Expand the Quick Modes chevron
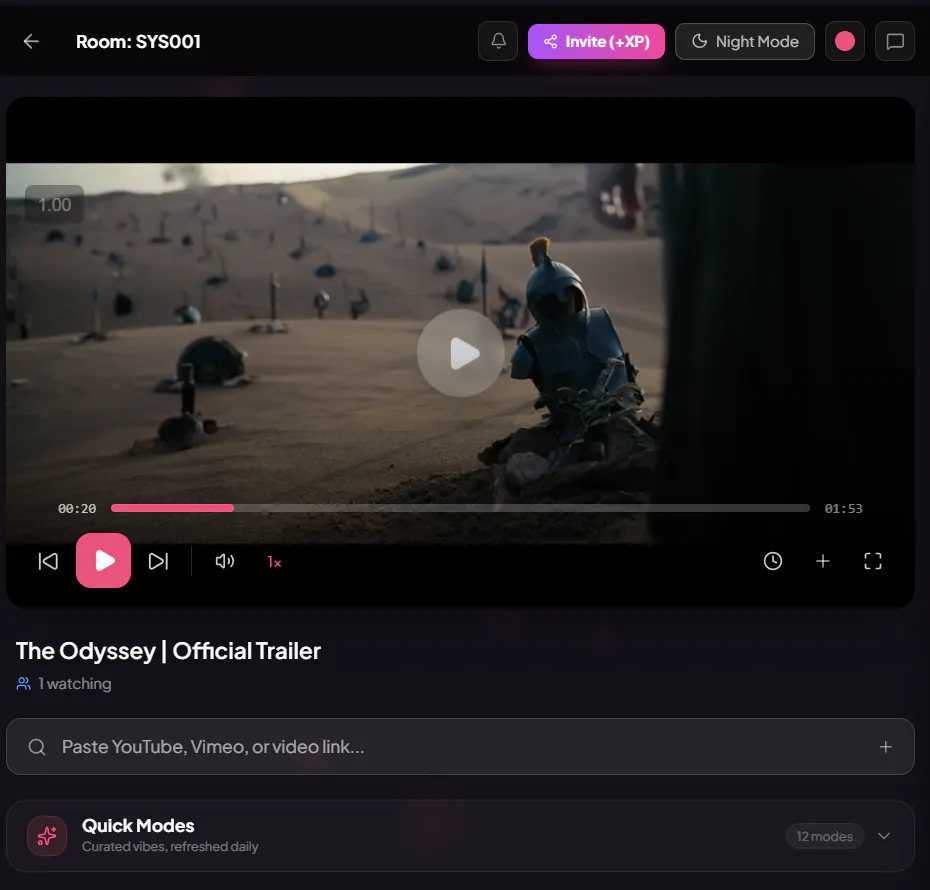The image size is (930, 890). pos(884,836)
